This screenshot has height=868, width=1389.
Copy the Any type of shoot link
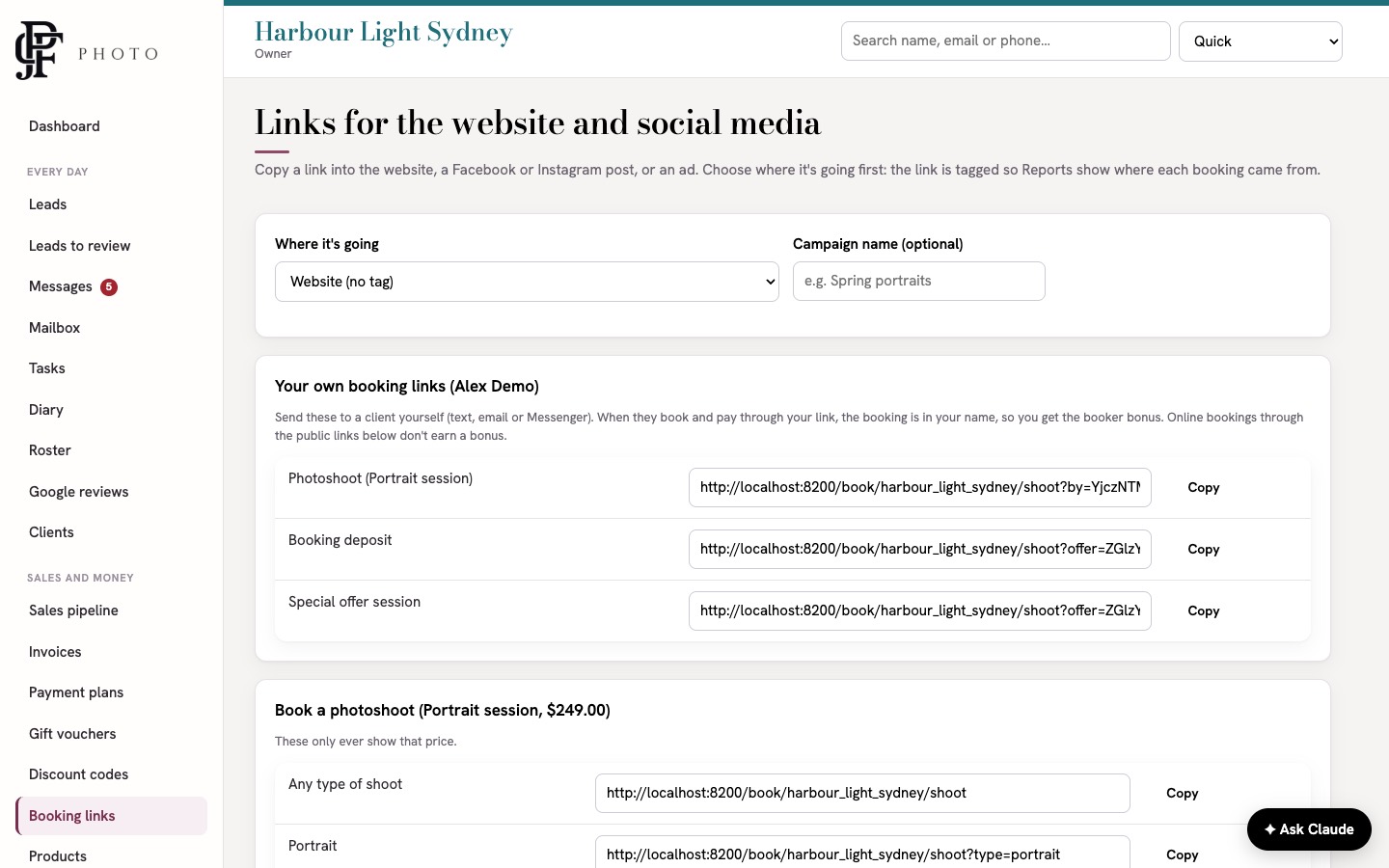coord(1183,794)
